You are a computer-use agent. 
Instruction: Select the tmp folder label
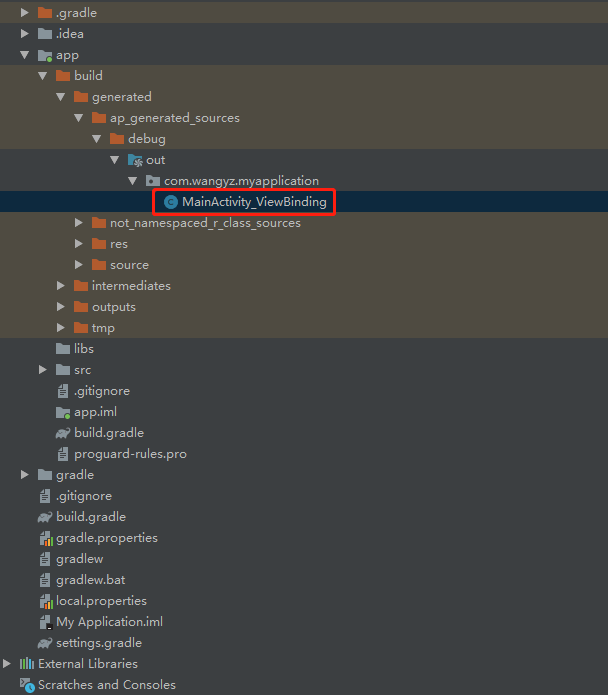pos(103,328)
